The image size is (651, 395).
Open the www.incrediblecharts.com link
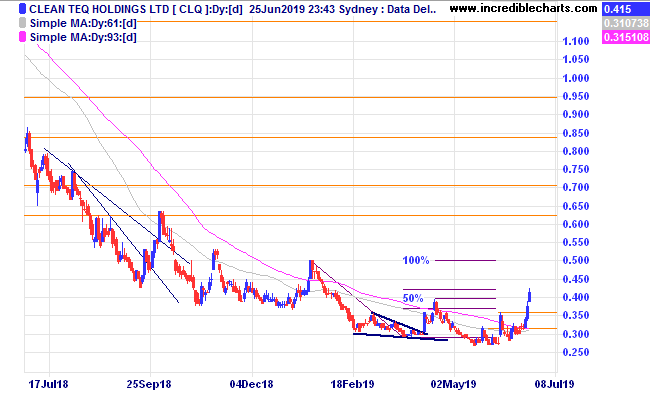[x=523, y=8]
